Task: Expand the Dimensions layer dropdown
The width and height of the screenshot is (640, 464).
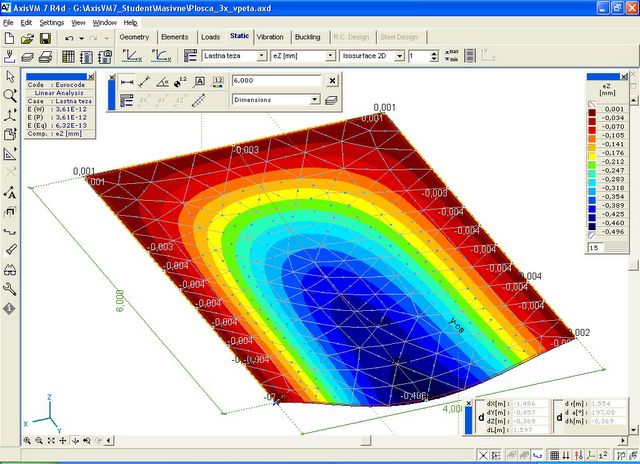Action: coord(314,100)
